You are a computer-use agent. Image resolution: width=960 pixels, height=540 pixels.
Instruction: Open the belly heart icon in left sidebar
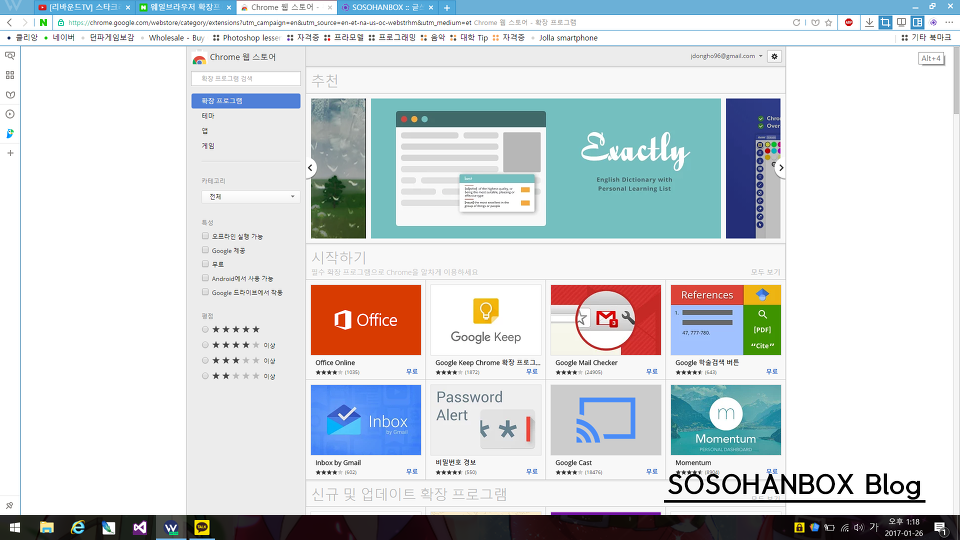pyautogui.click(x=10, y=95)
